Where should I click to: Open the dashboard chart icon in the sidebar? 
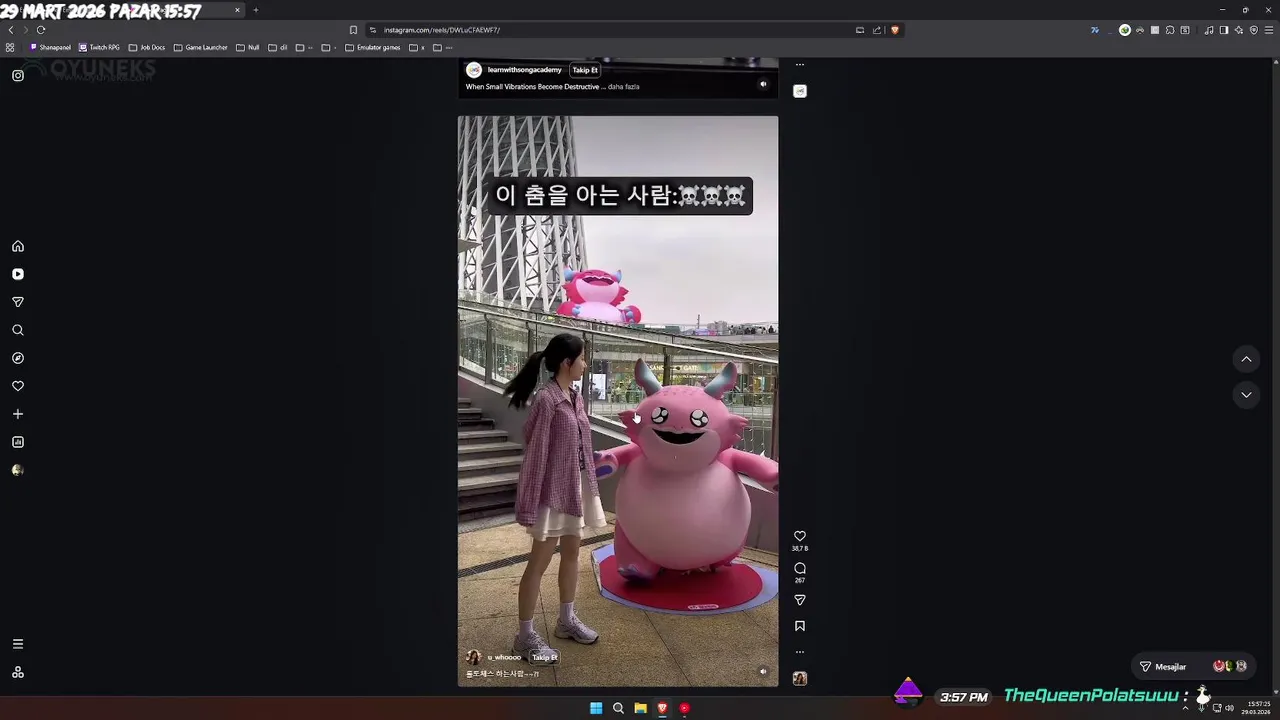pyautogui.click(x=18, y=442)
